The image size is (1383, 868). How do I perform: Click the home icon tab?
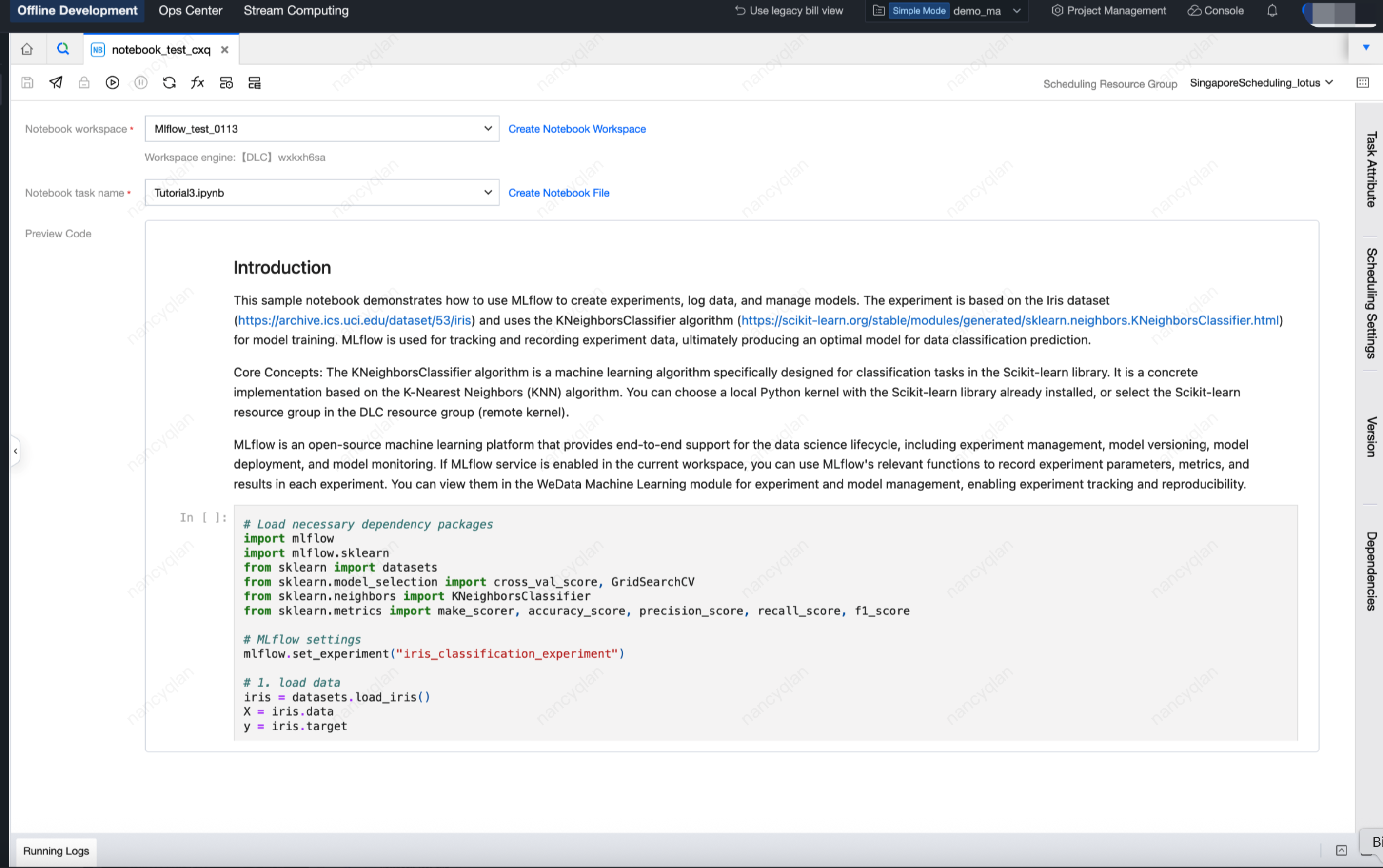tap(27, 49)
